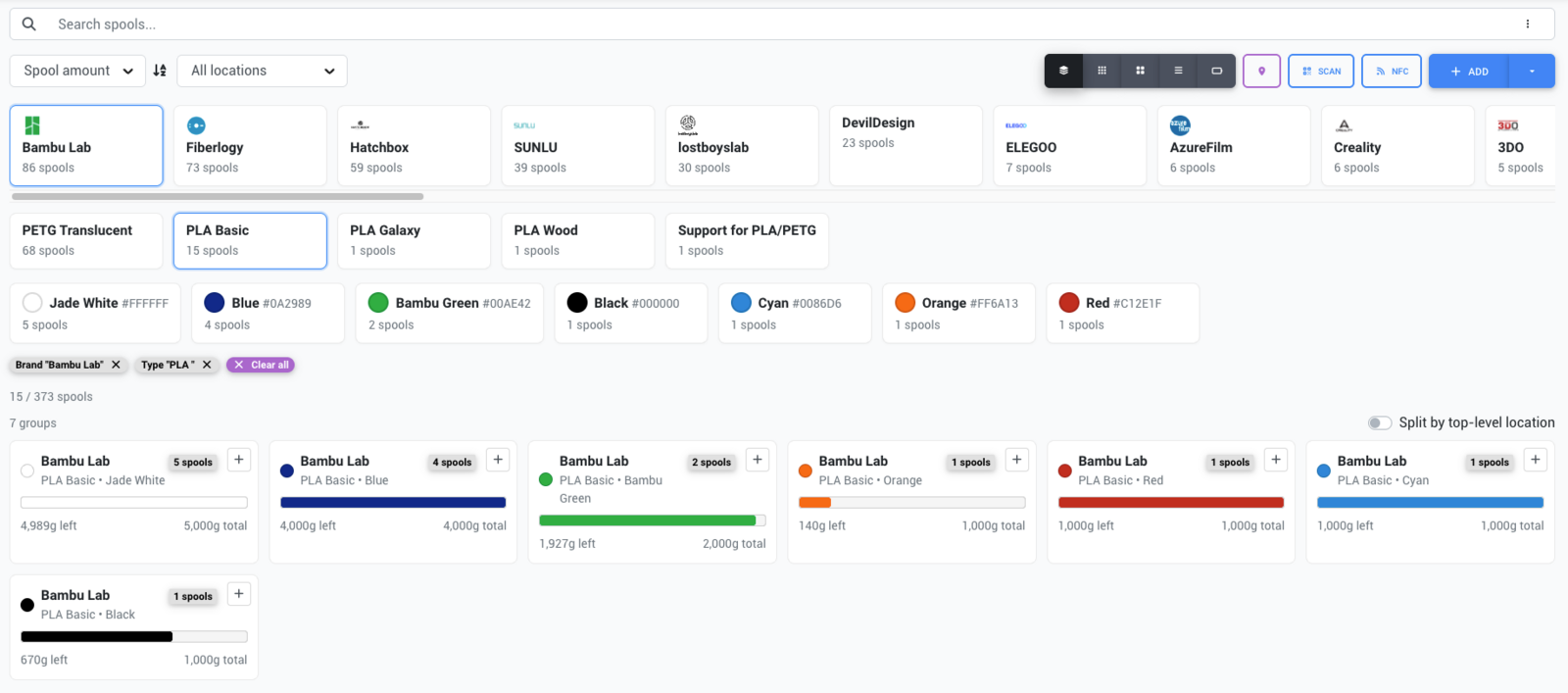Click the "15 / 373 spools" count text
Image resolution: width=1568 pixels, height=693 pixels.
click(51, 397)
